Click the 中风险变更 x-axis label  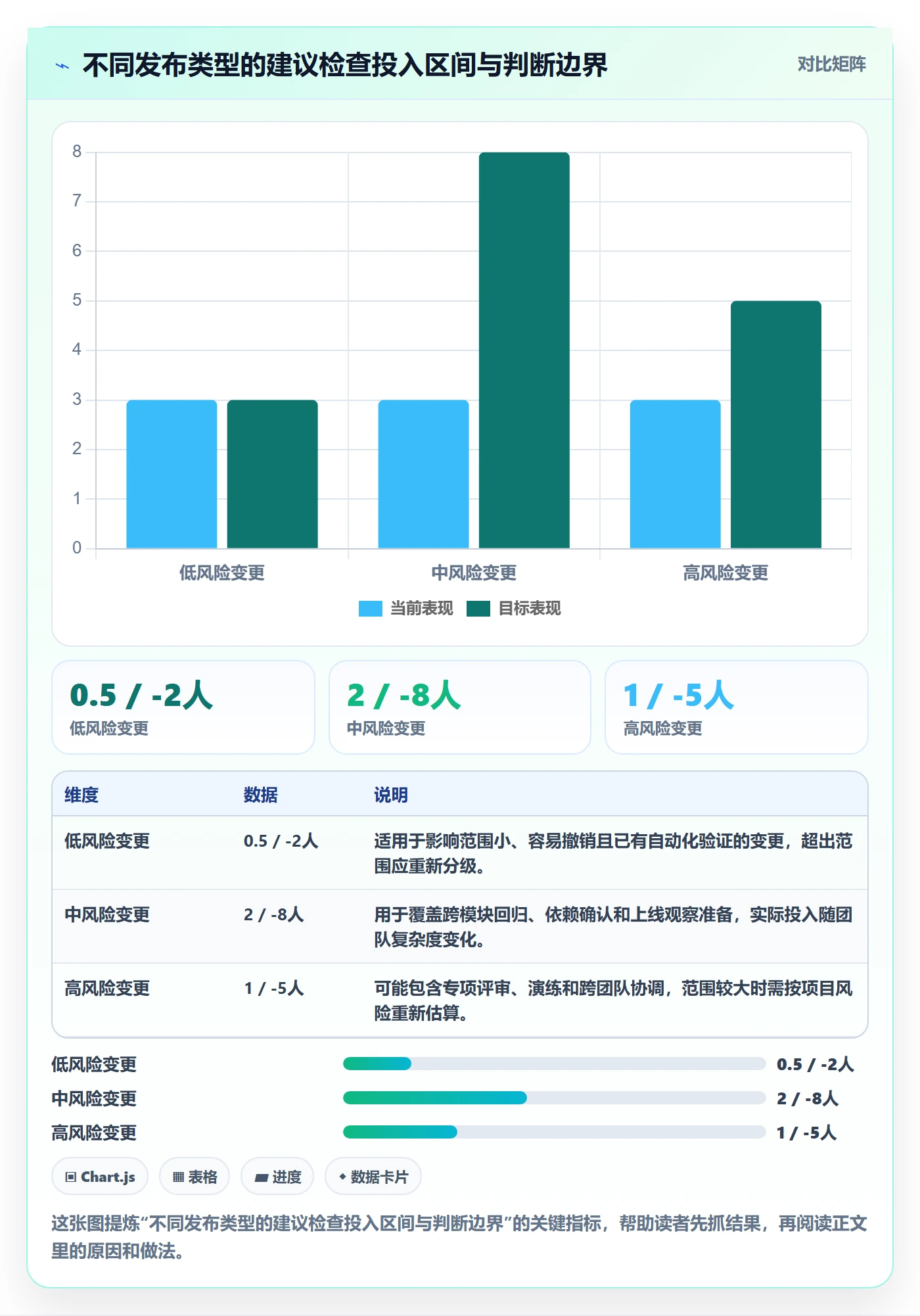[x=474, y=573]
